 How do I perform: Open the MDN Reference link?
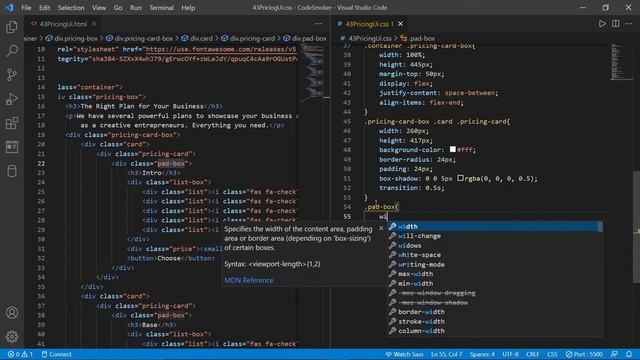coord(249,280)
